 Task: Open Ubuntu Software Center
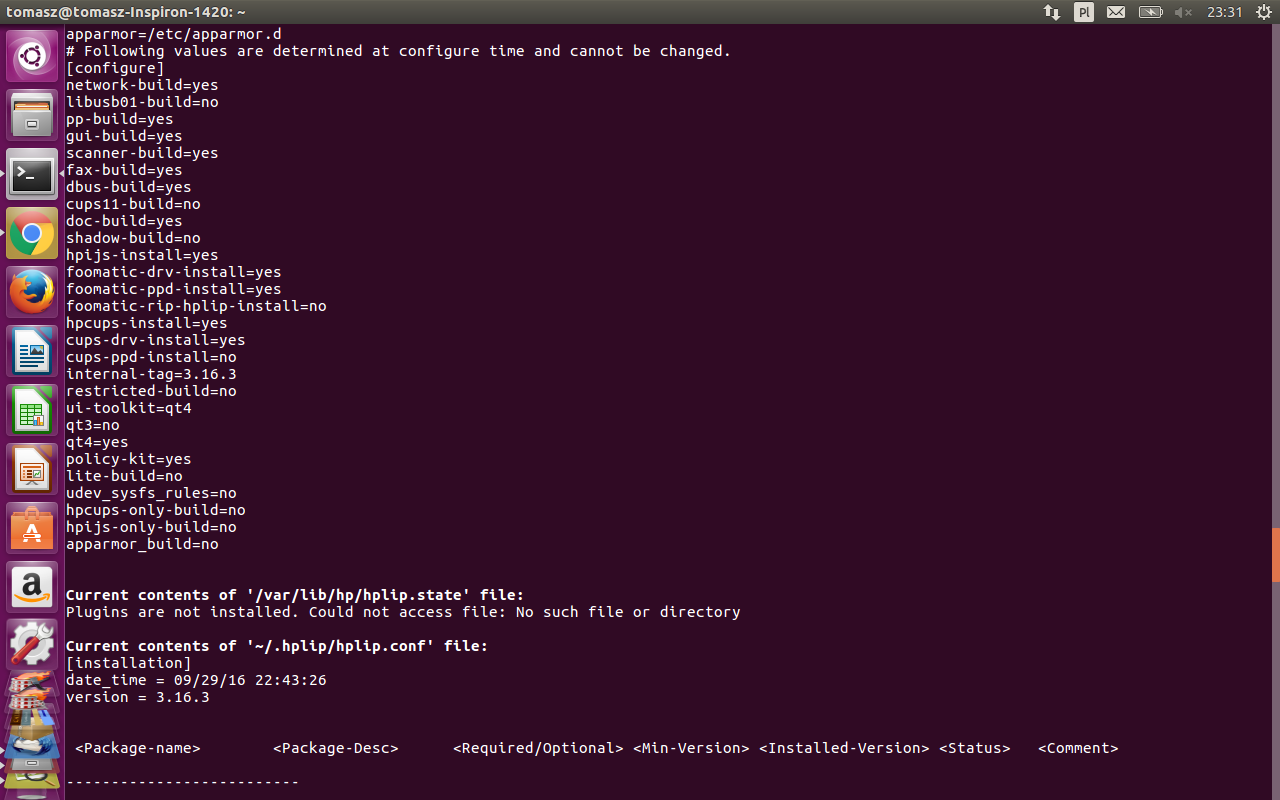point(32,528)
